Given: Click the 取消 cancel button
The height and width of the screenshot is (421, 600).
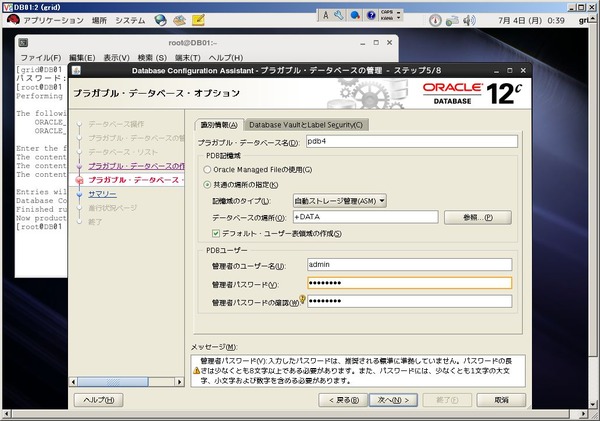Looking at the screenshot, I should (x=501, y=400).
